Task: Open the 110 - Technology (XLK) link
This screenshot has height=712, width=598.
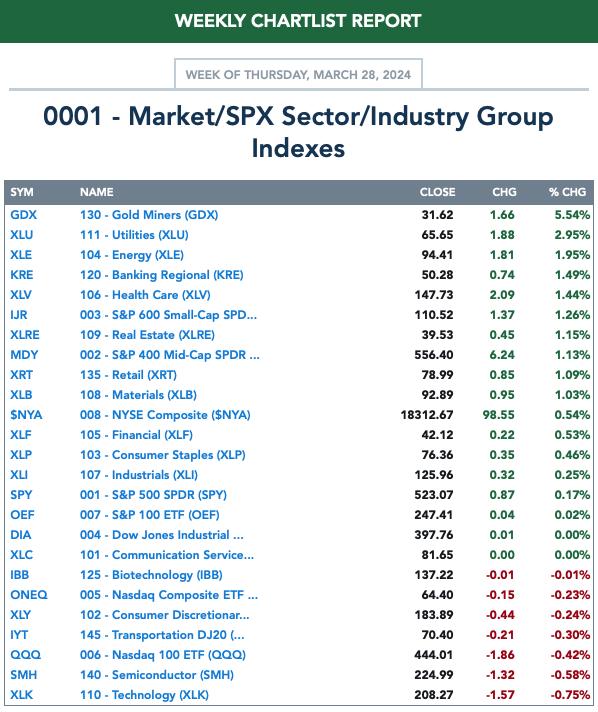Action: click(x=144, y=694)
